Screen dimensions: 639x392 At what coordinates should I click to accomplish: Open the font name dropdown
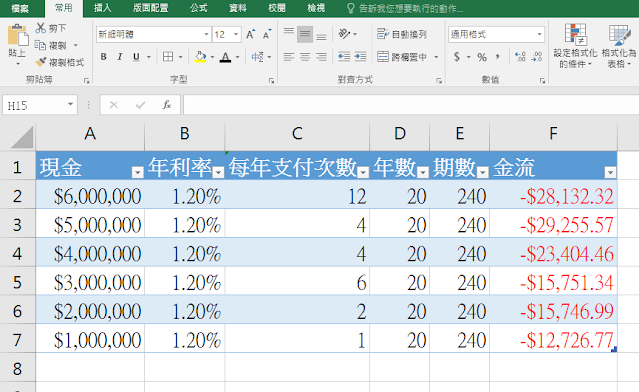click(x=206, y=34)
